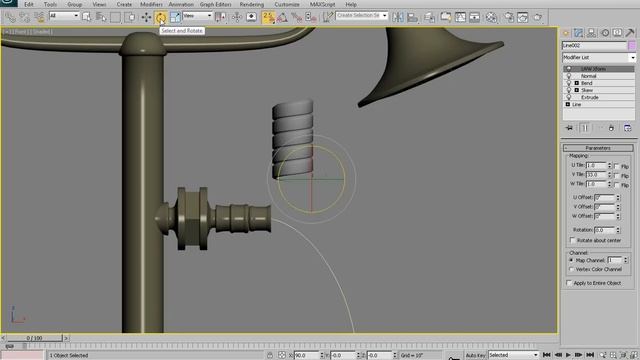Enable Apply to Entire Object checkbox
640x360 pixels.
(x=569, y=283)
